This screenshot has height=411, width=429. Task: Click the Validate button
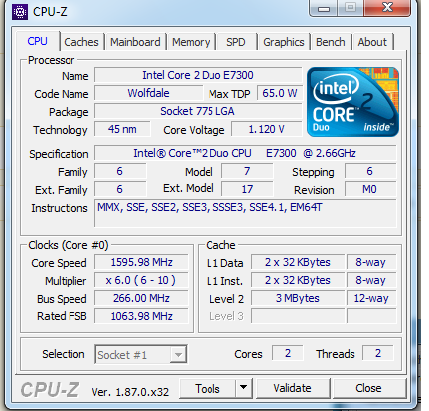tap(292, 388)
